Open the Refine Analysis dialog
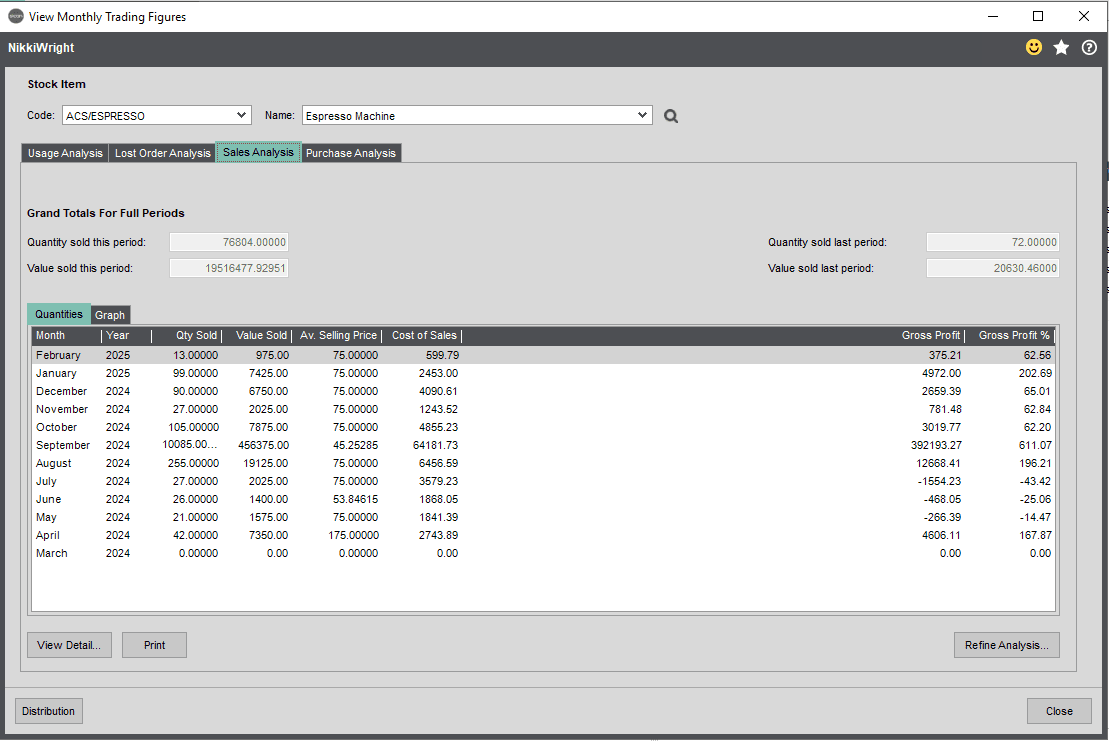This screenshot has width=1109, height=741. [x=1006, y=645]
